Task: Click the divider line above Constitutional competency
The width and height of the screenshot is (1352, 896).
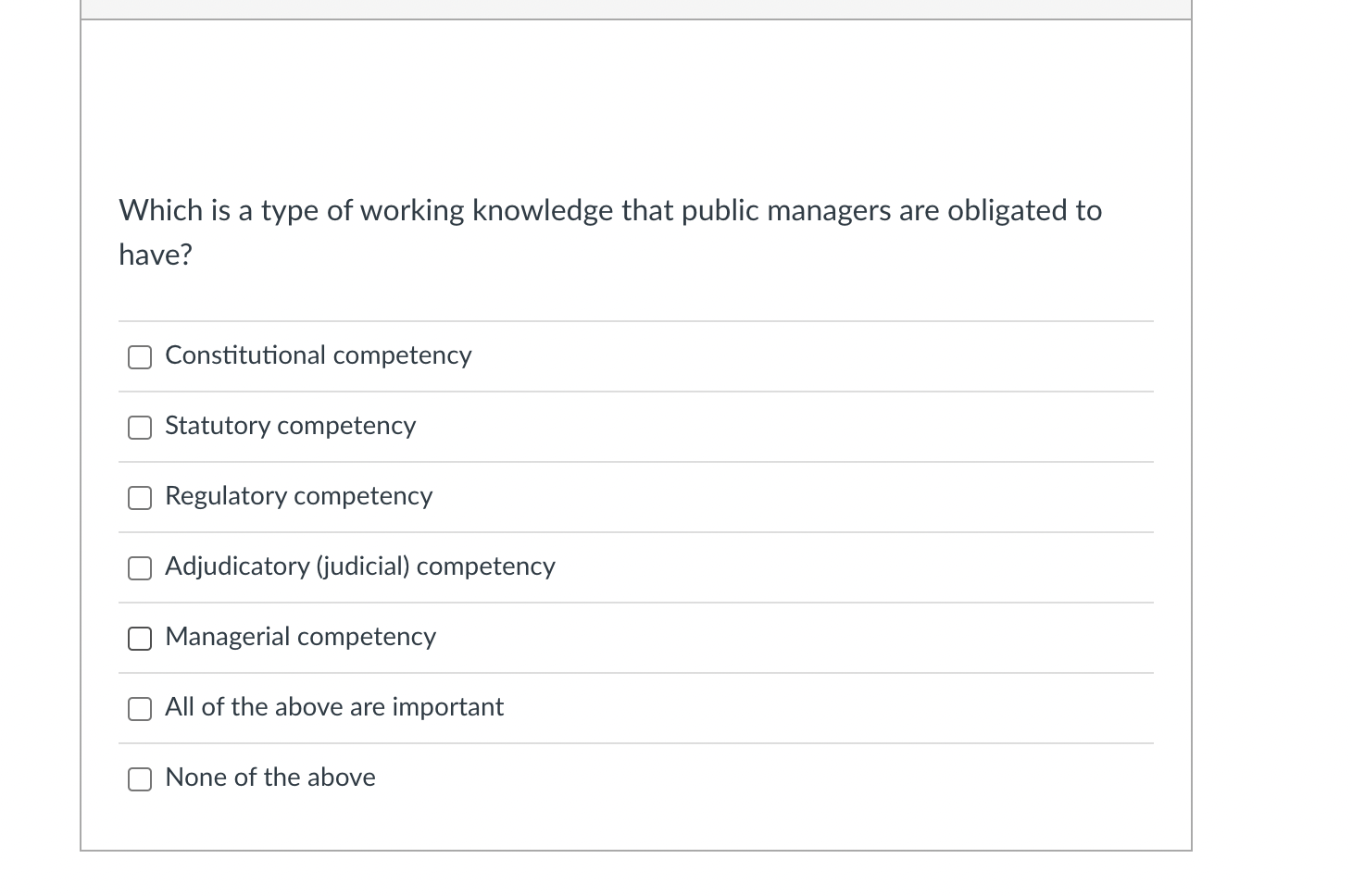Action: [636, 322]
